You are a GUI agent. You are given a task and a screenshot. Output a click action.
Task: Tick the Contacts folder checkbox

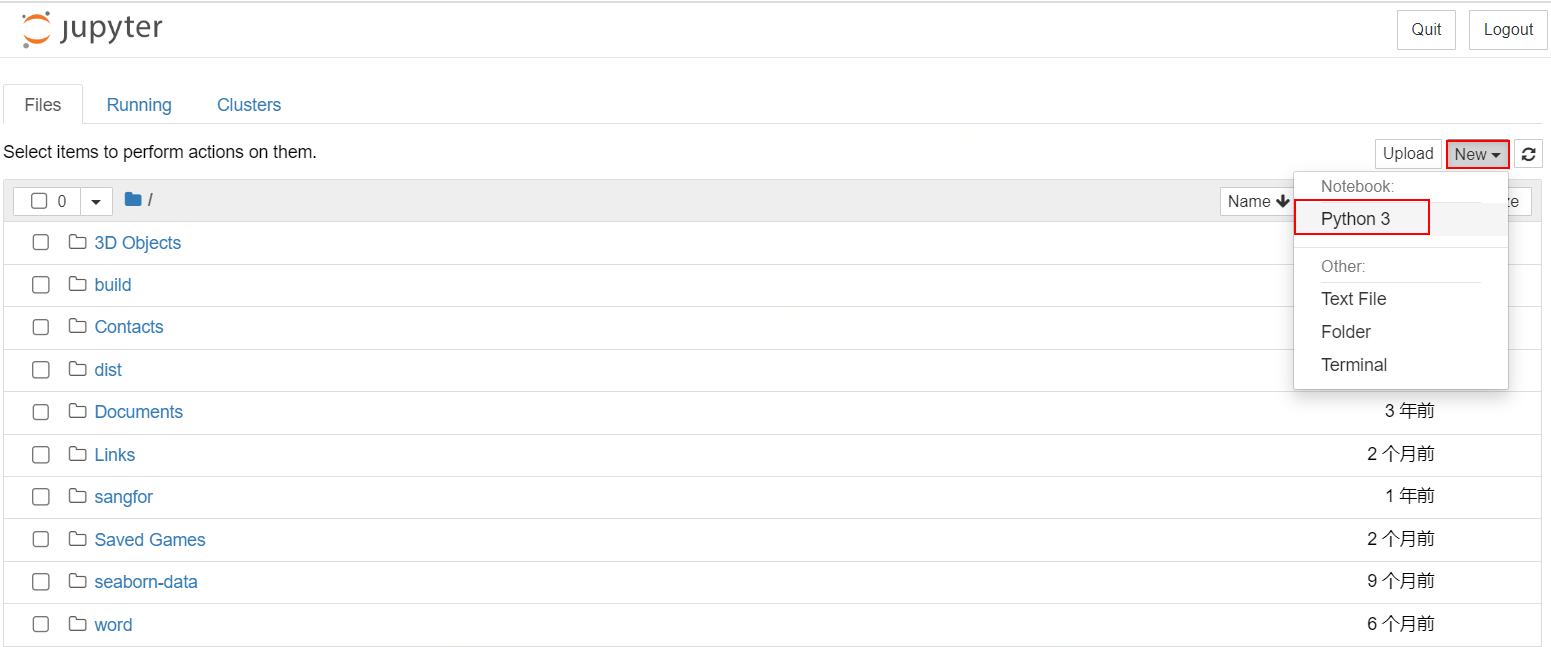[x=41, y=327]
